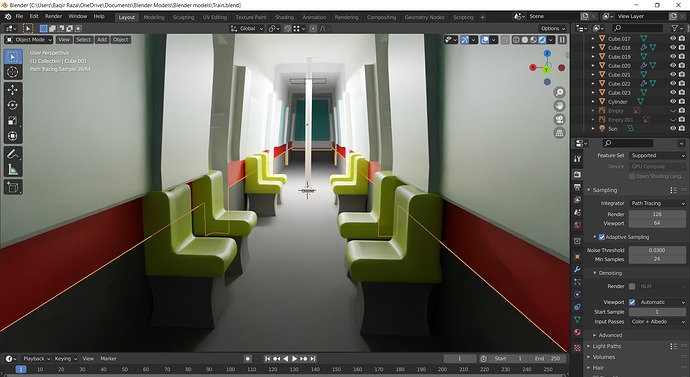Screen dimensions: 690x377
Task: Select the Annotate tool
Action: [13, 154]
